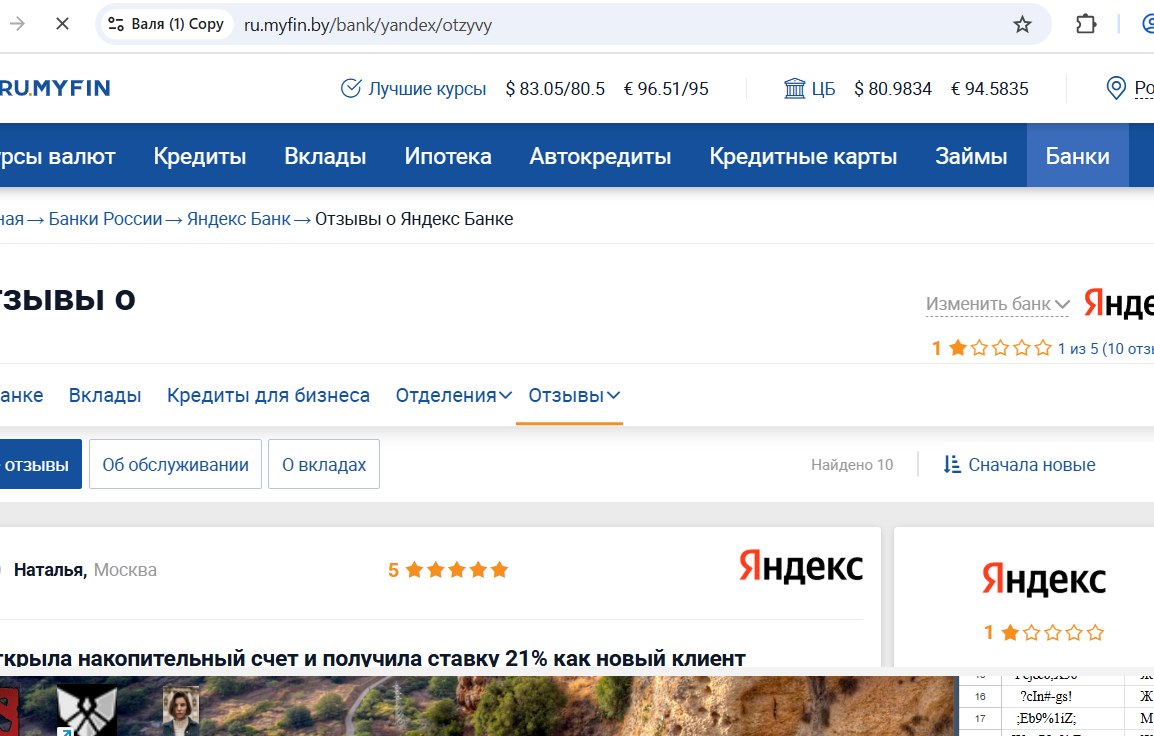Click ЦБ euro rate 94.5835
The width and height of the screenshot is (1154, 736).
point(990,89)
